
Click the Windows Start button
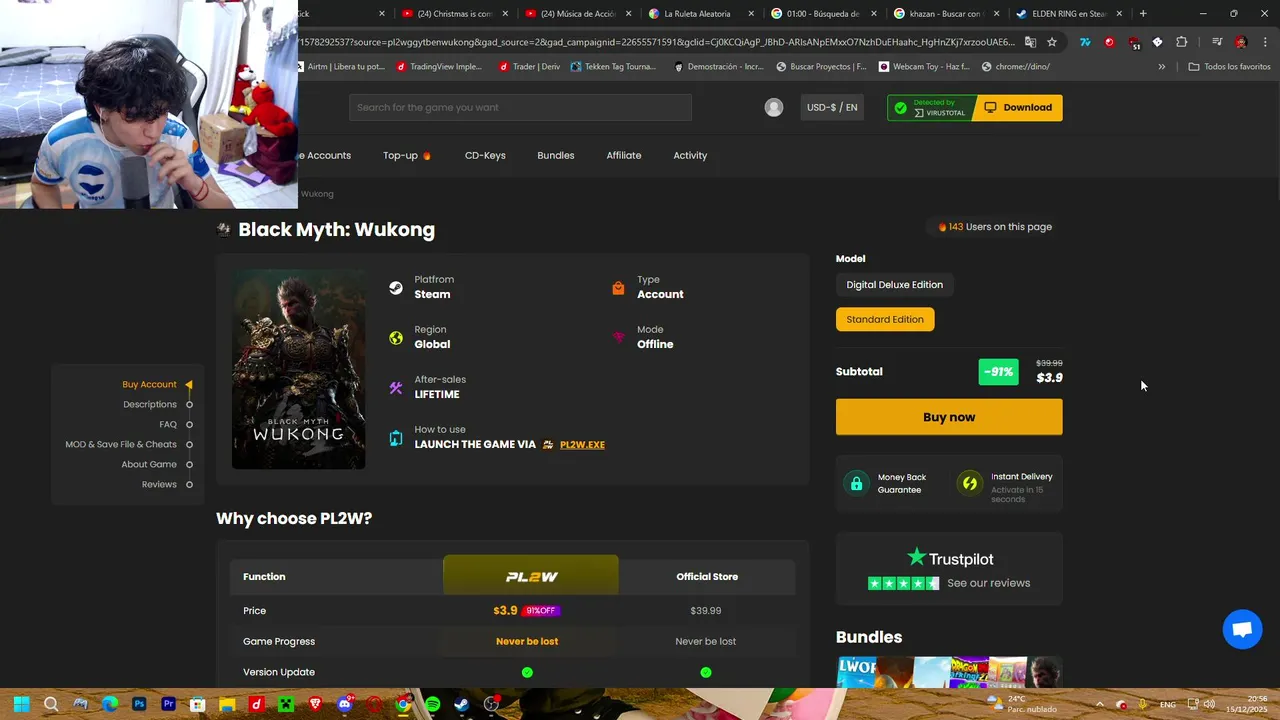click(x=22, y=704)
